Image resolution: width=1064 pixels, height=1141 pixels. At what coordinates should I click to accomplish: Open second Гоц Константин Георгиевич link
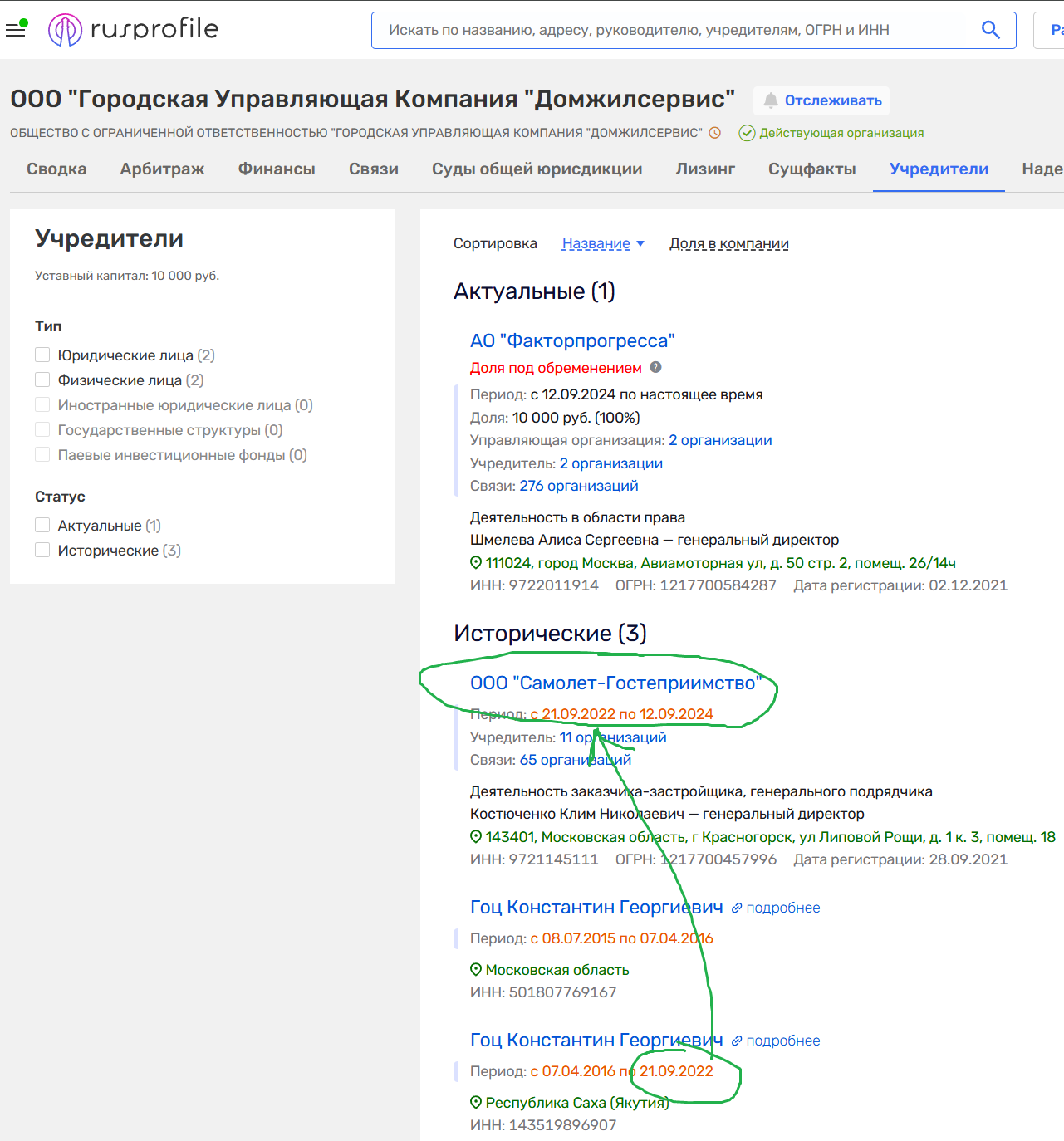coord(596,1040)
